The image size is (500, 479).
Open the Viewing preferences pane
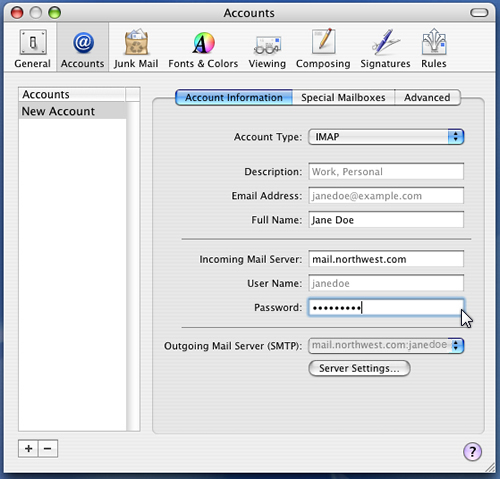pyautogui.click(x=267, y=48)
